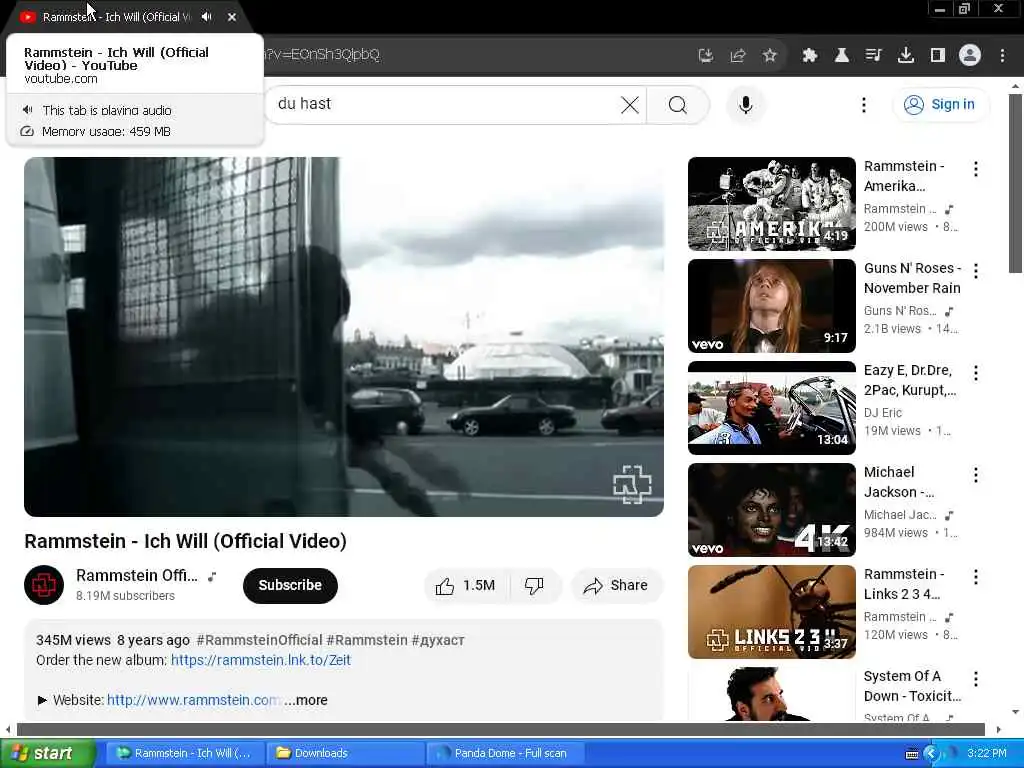
Task: Open Guns N' Roses November Rain thumbnail
Action: pos(772,306)
